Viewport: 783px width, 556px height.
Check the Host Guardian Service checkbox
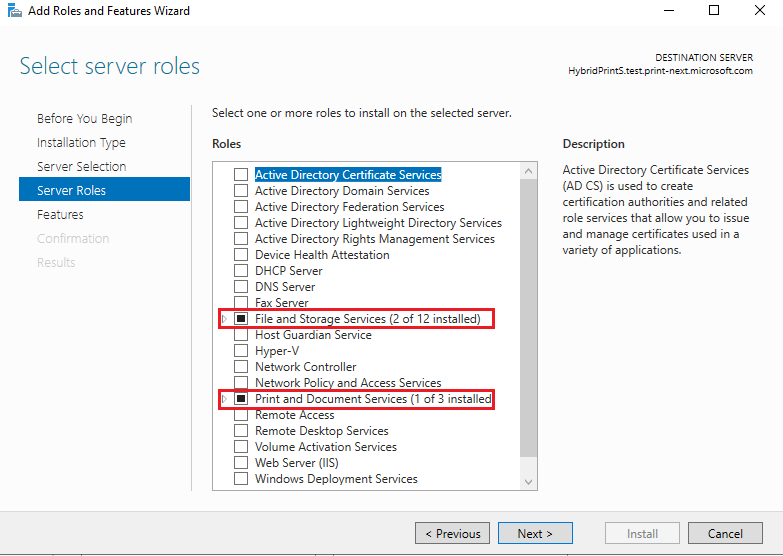(x=241, y=334)
